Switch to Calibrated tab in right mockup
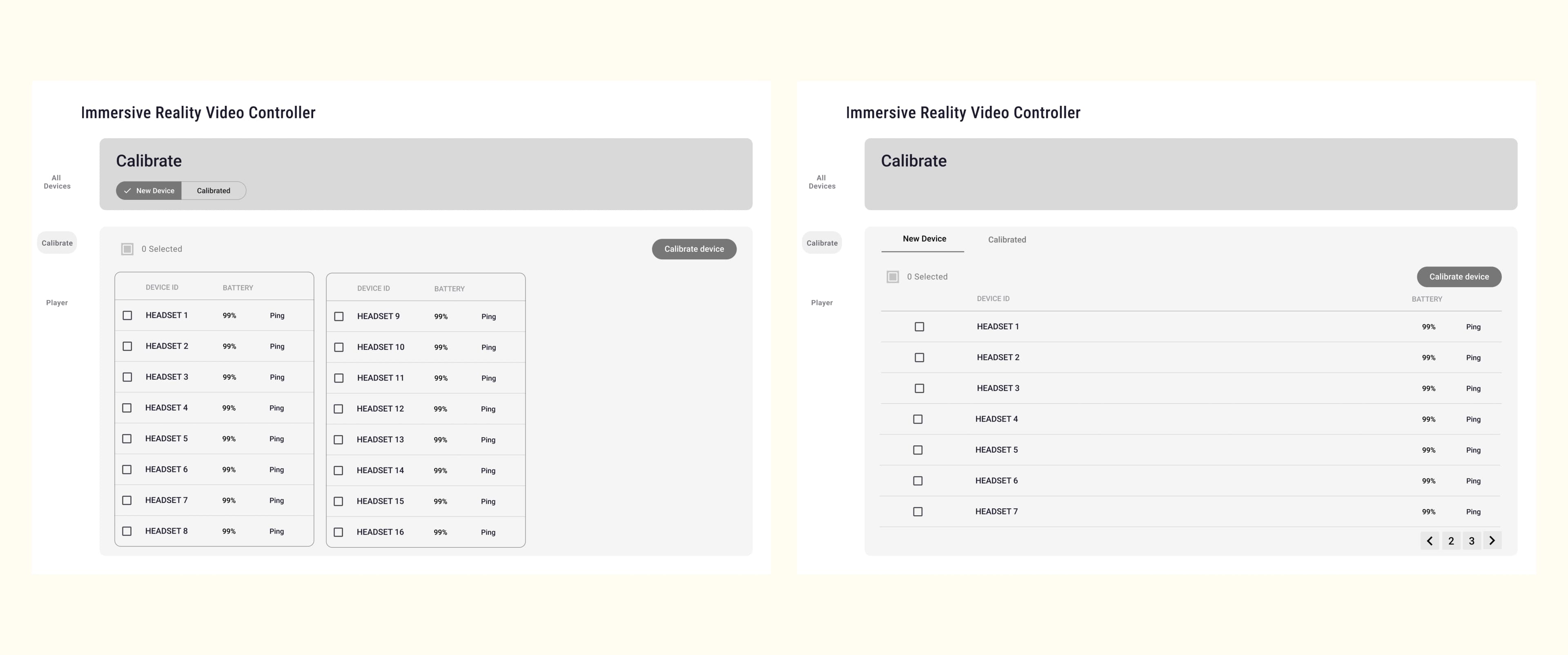 (1007, 239)
